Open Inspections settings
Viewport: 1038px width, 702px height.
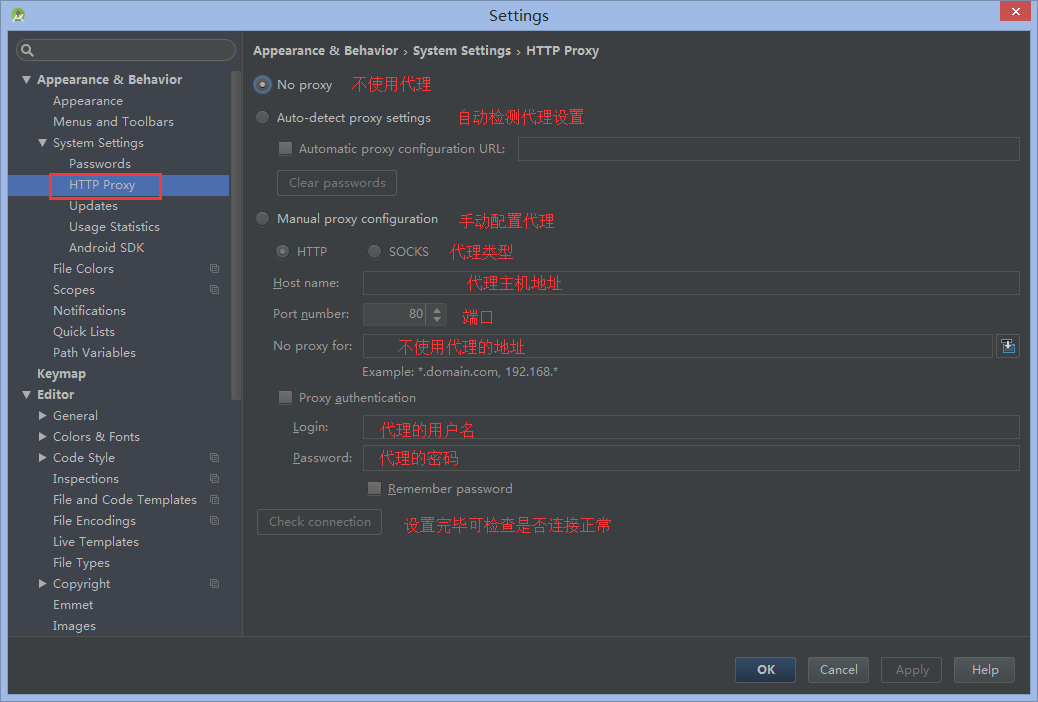tap(86, 478)
